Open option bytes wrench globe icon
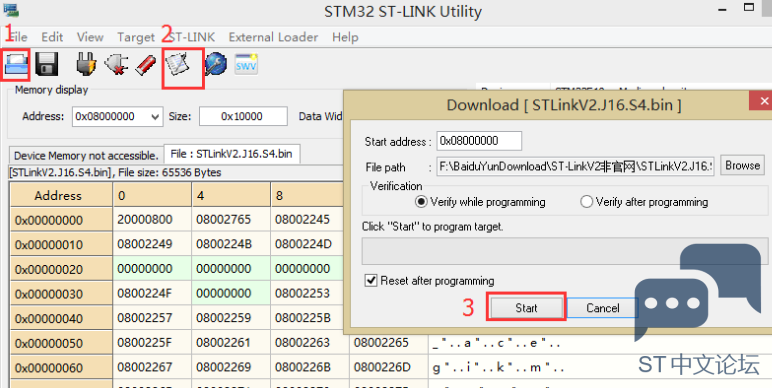 pos(216,65)
